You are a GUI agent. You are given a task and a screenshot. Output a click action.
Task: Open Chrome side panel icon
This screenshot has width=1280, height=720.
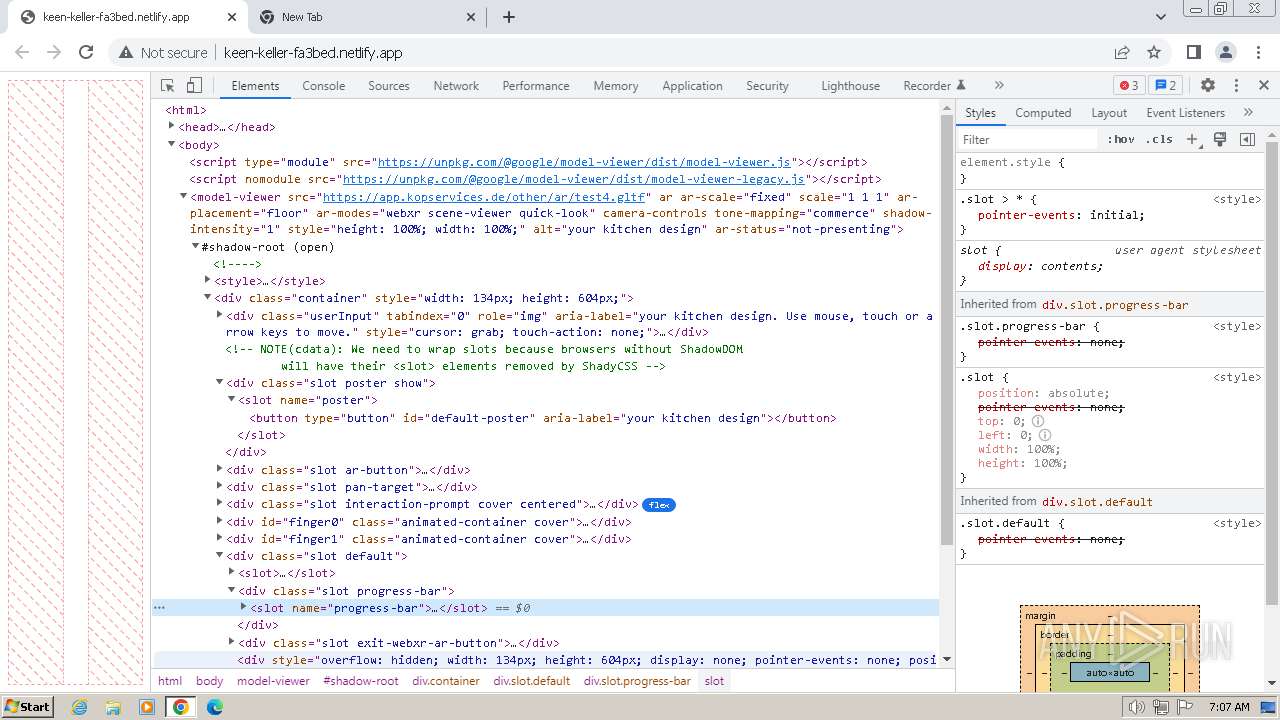click(x=1194, y=52)
